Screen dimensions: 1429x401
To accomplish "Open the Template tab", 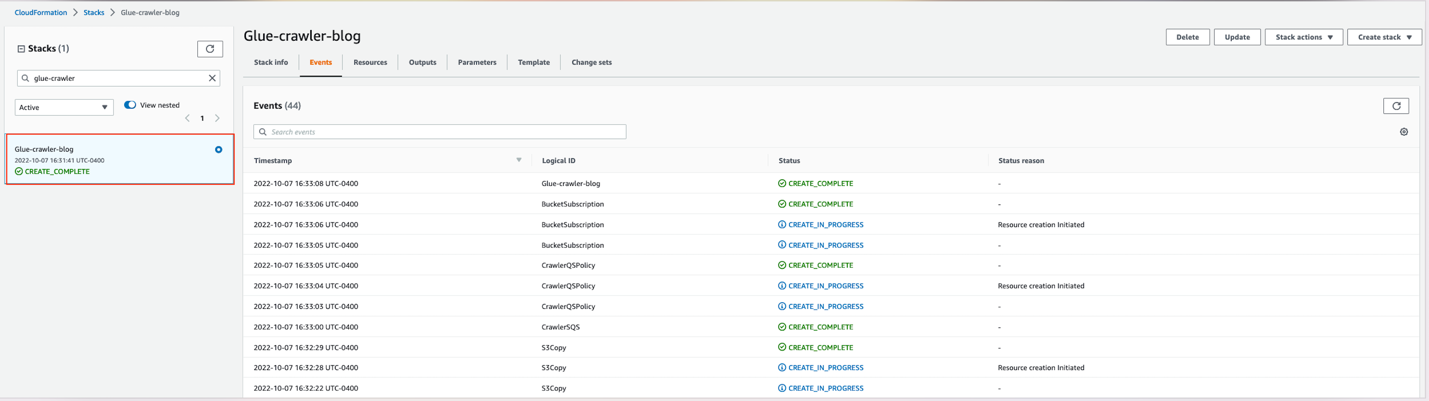I will pos(533,62).
